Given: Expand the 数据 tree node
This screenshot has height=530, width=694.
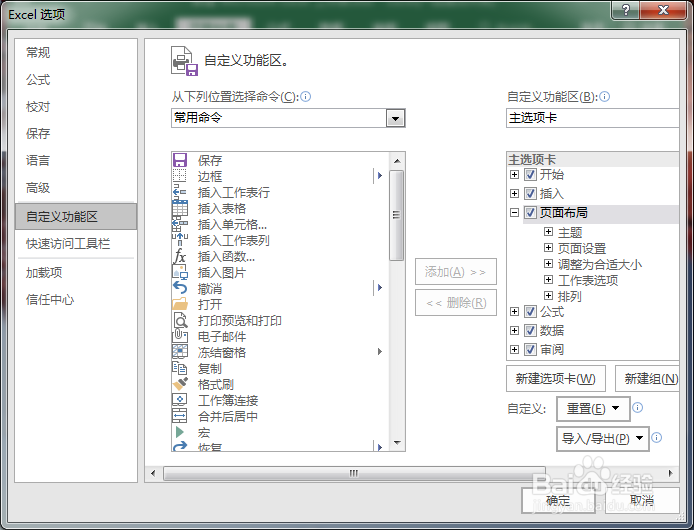Looking at the screenshot, I should click(x=514, y=330).
